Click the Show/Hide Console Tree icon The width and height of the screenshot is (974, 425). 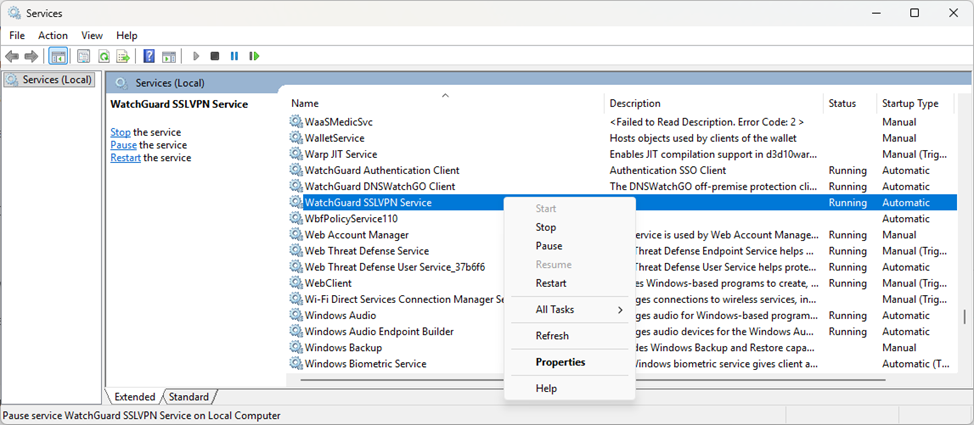click(58, 56)
